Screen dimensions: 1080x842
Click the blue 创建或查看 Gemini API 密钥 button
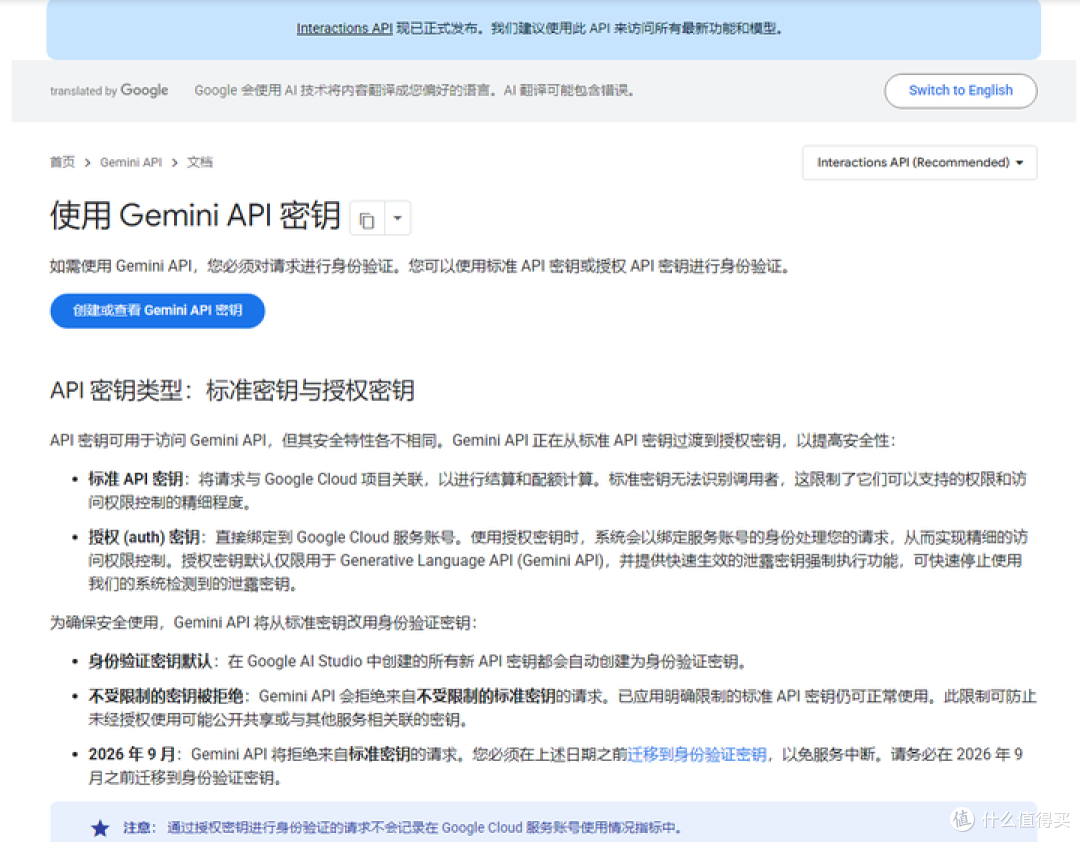tap(158, 311)
